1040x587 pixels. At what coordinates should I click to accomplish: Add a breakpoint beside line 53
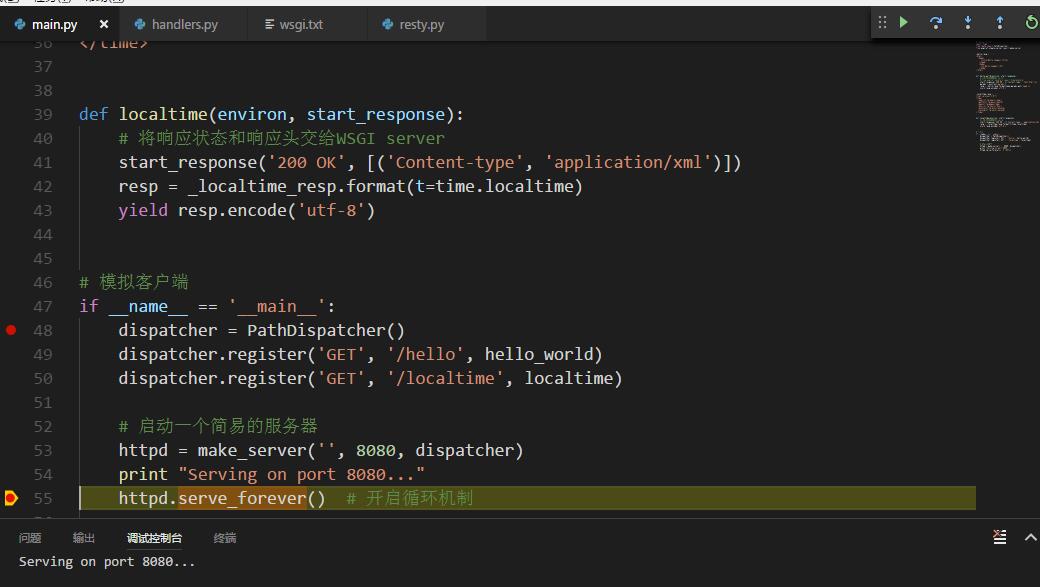click(x=11, y=450)
